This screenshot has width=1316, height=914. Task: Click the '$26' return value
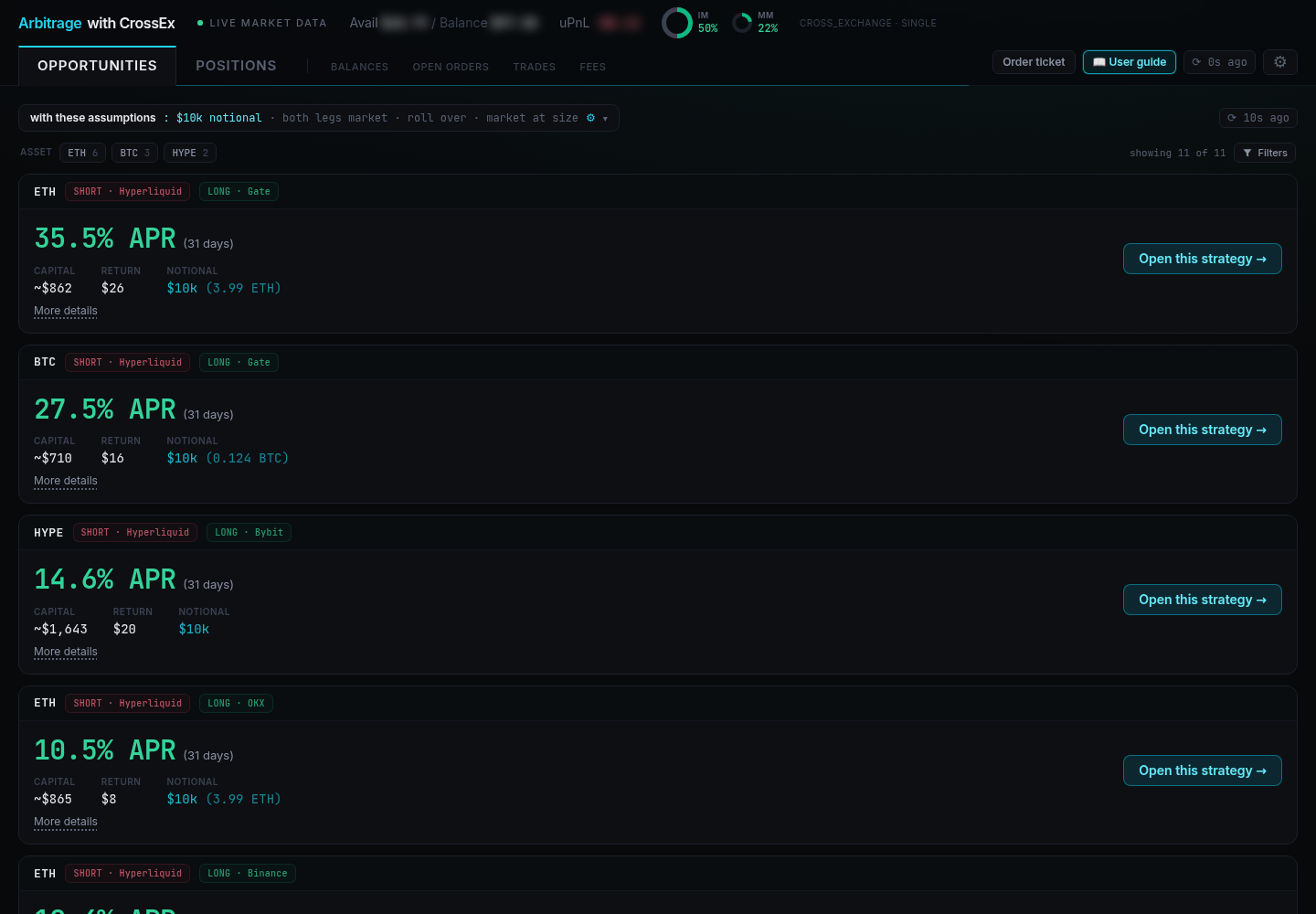coord(112,288)
